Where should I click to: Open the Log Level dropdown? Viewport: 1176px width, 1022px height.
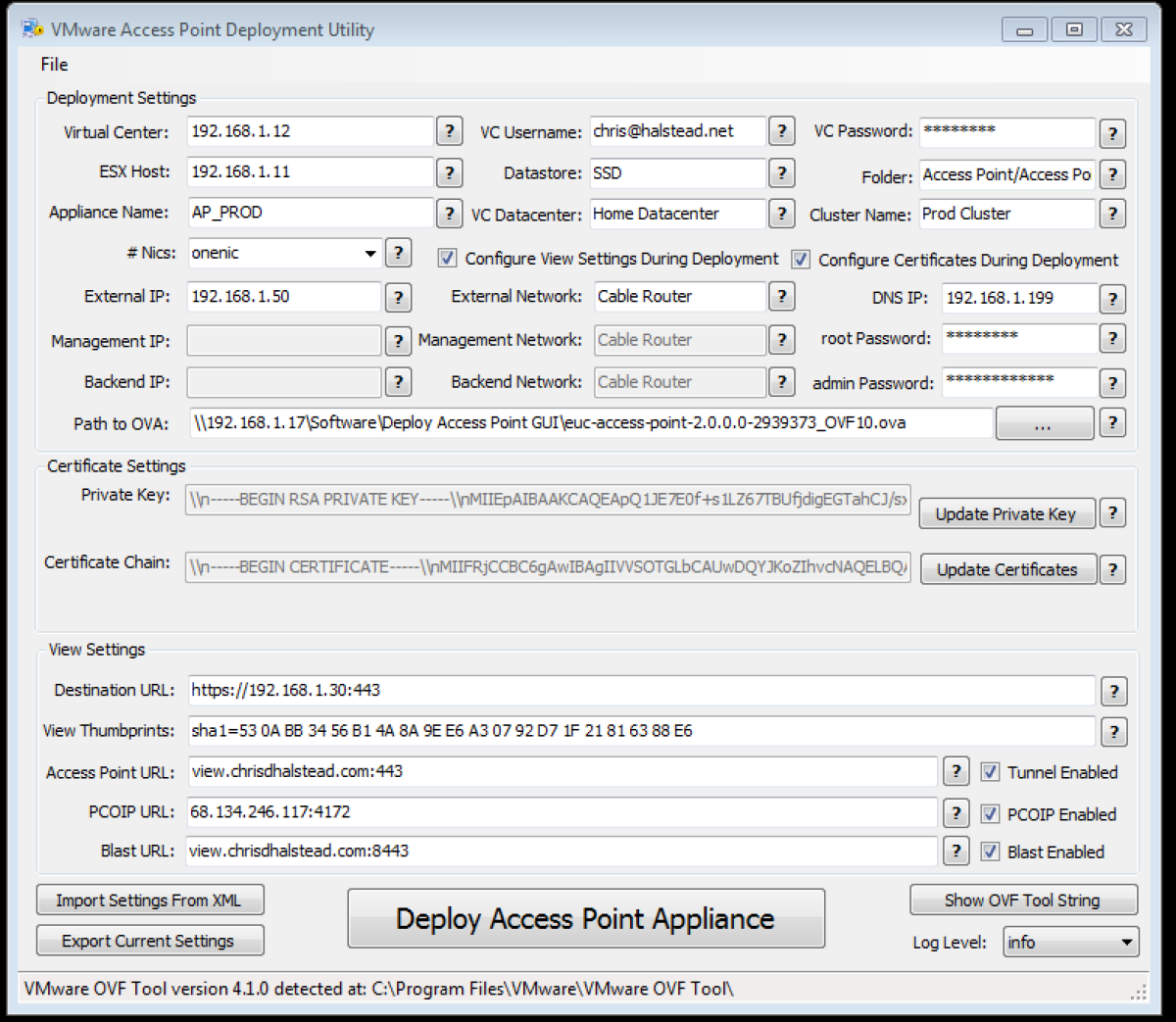click(x=1127, y=943)
